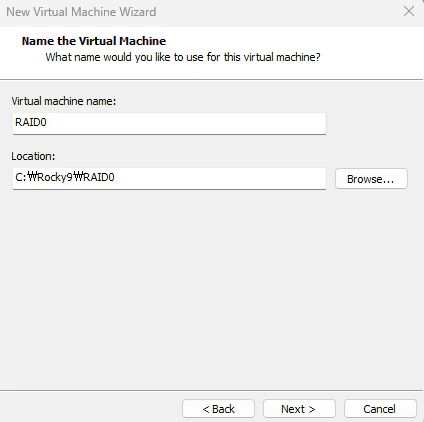This screenshot has height=422, width=424.
Task: Click the Virtual machine name field containing RAID0
Action: pos(169,123)
